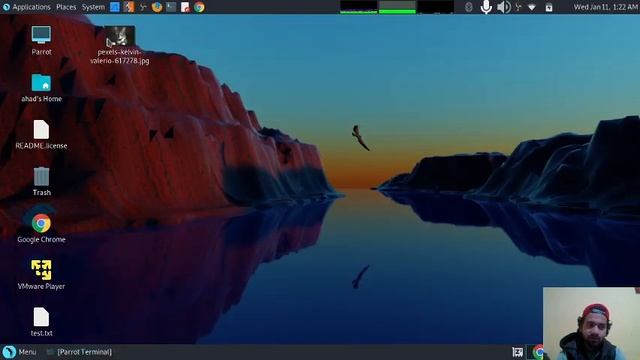Click the Chrome icon in bottom panel
640x360 pixels.
[x=538, y=352]
